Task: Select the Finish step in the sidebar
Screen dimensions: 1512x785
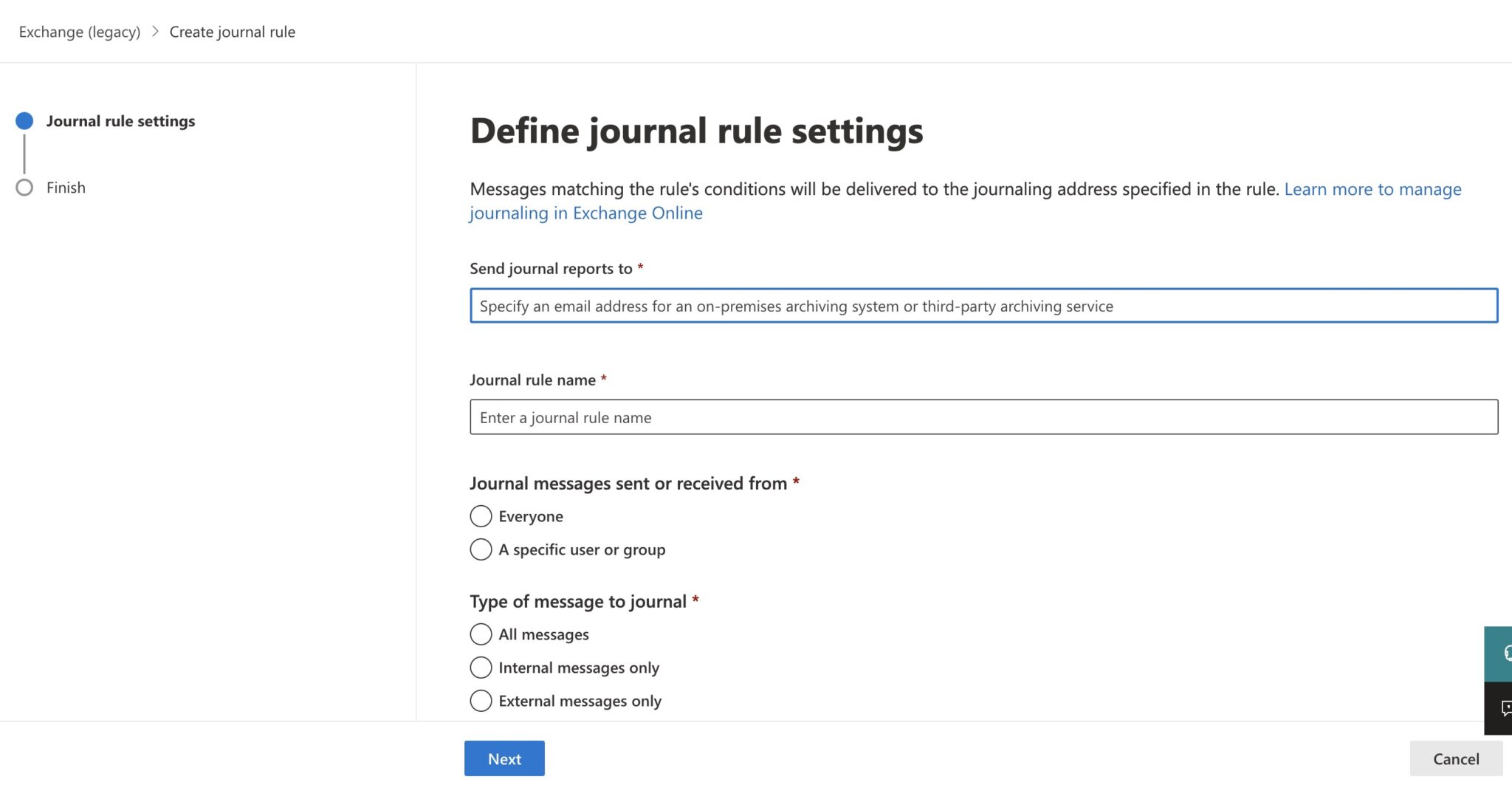Action: [x=66, y=187]
